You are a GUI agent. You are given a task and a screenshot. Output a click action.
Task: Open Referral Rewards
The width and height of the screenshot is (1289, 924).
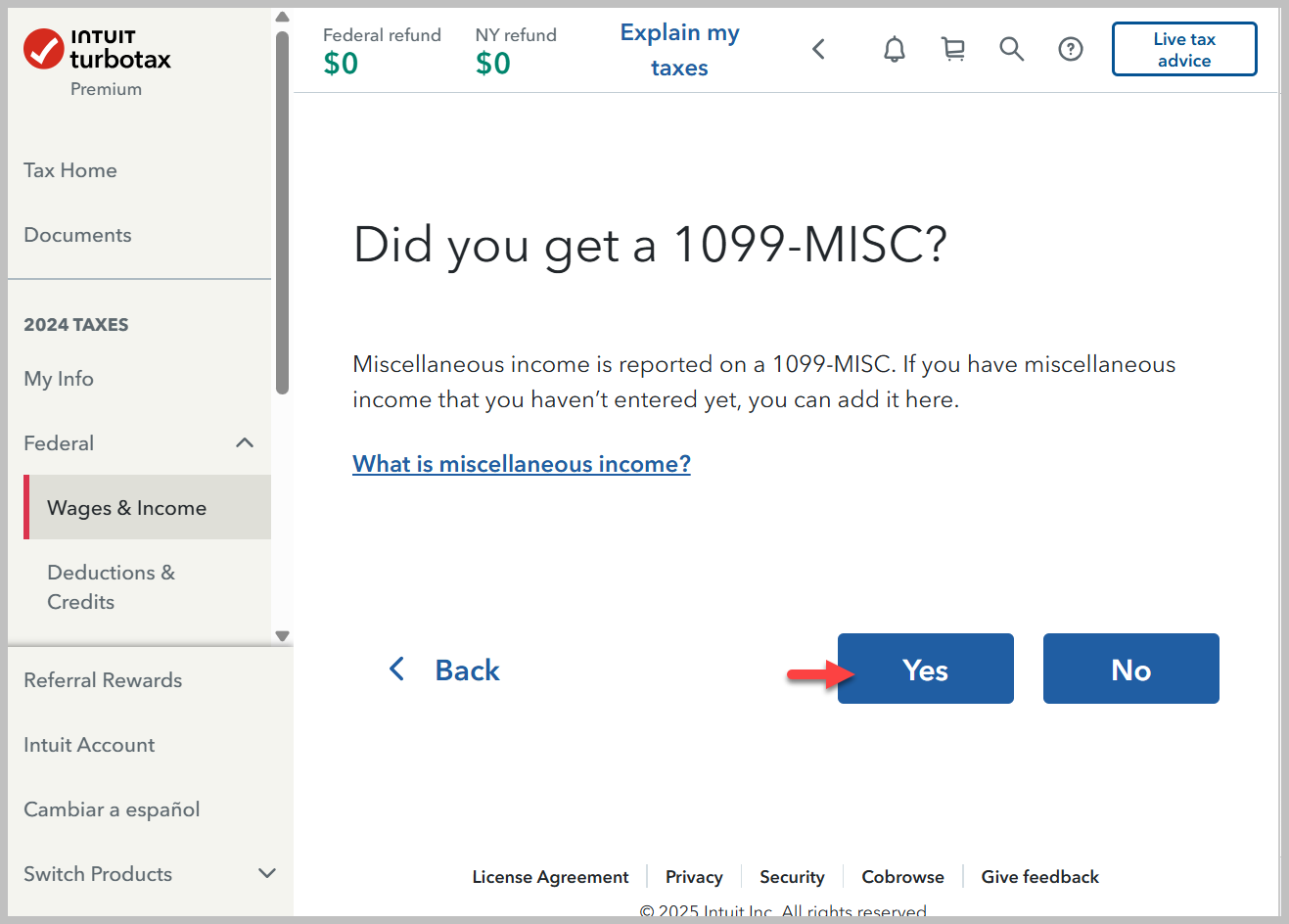pos(103,680)
